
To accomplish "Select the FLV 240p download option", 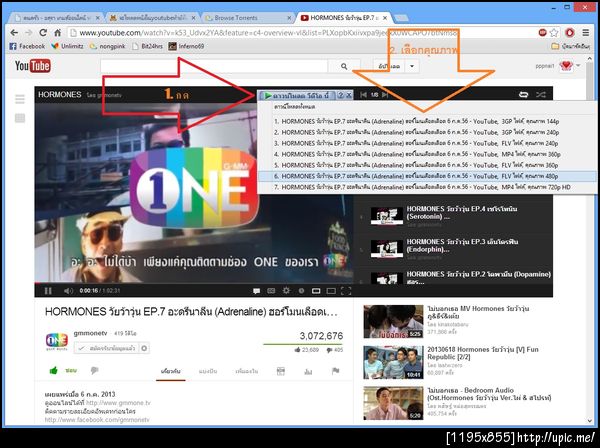I will [426, 143].
